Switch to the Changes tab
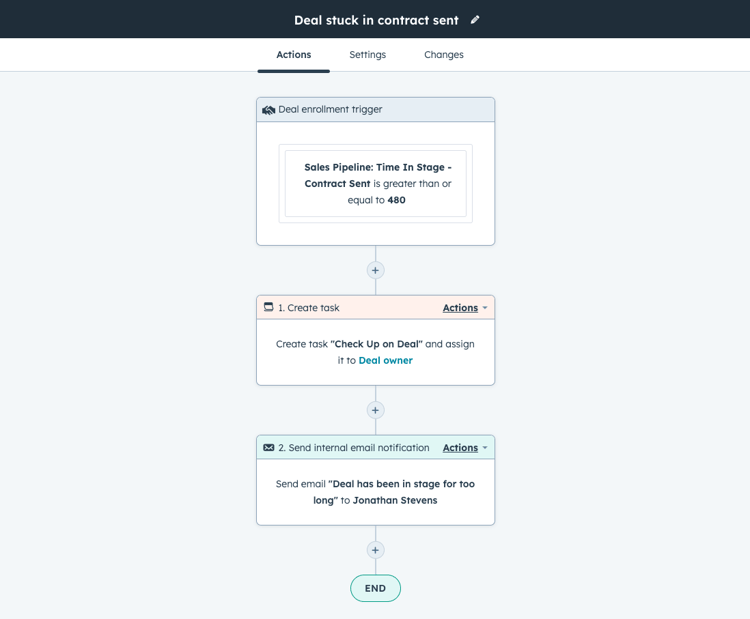 coord(444,55)
